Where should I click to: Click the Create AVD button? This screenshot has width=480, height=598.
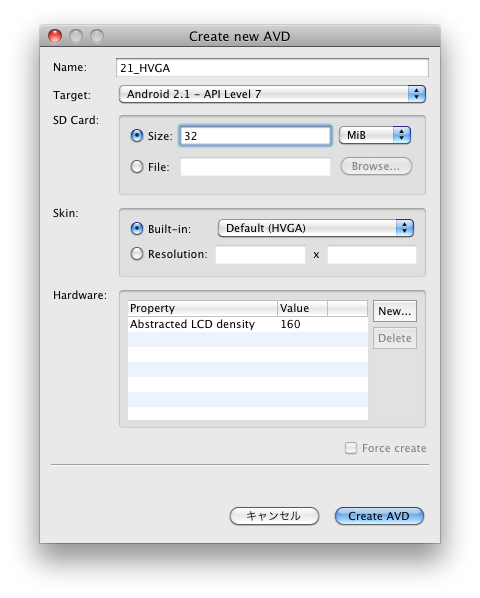point(379,516)
